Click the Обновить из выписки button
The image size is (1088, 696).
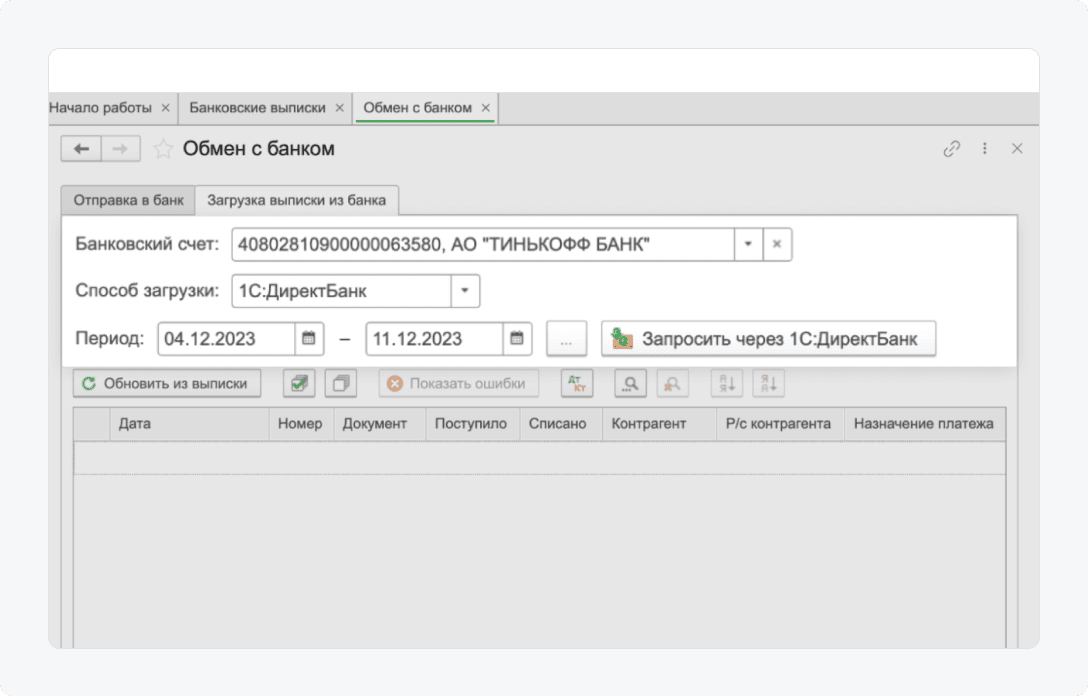(x=166, y=384)
